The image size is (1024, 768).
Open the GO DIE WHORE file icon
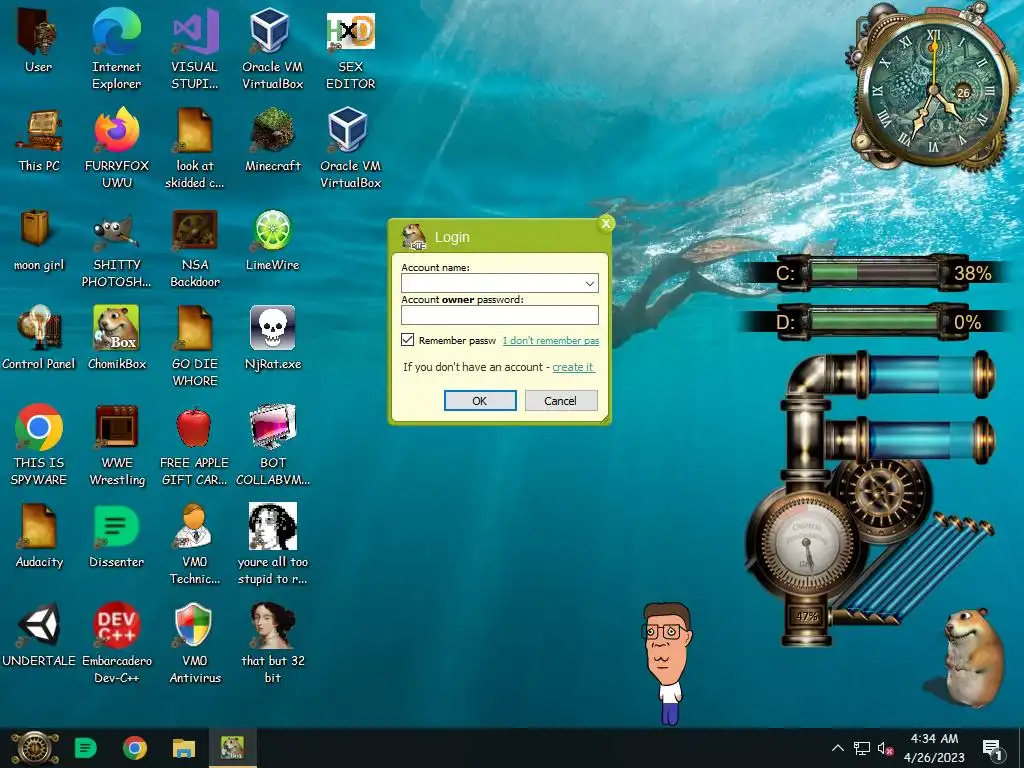coord(195,346)
